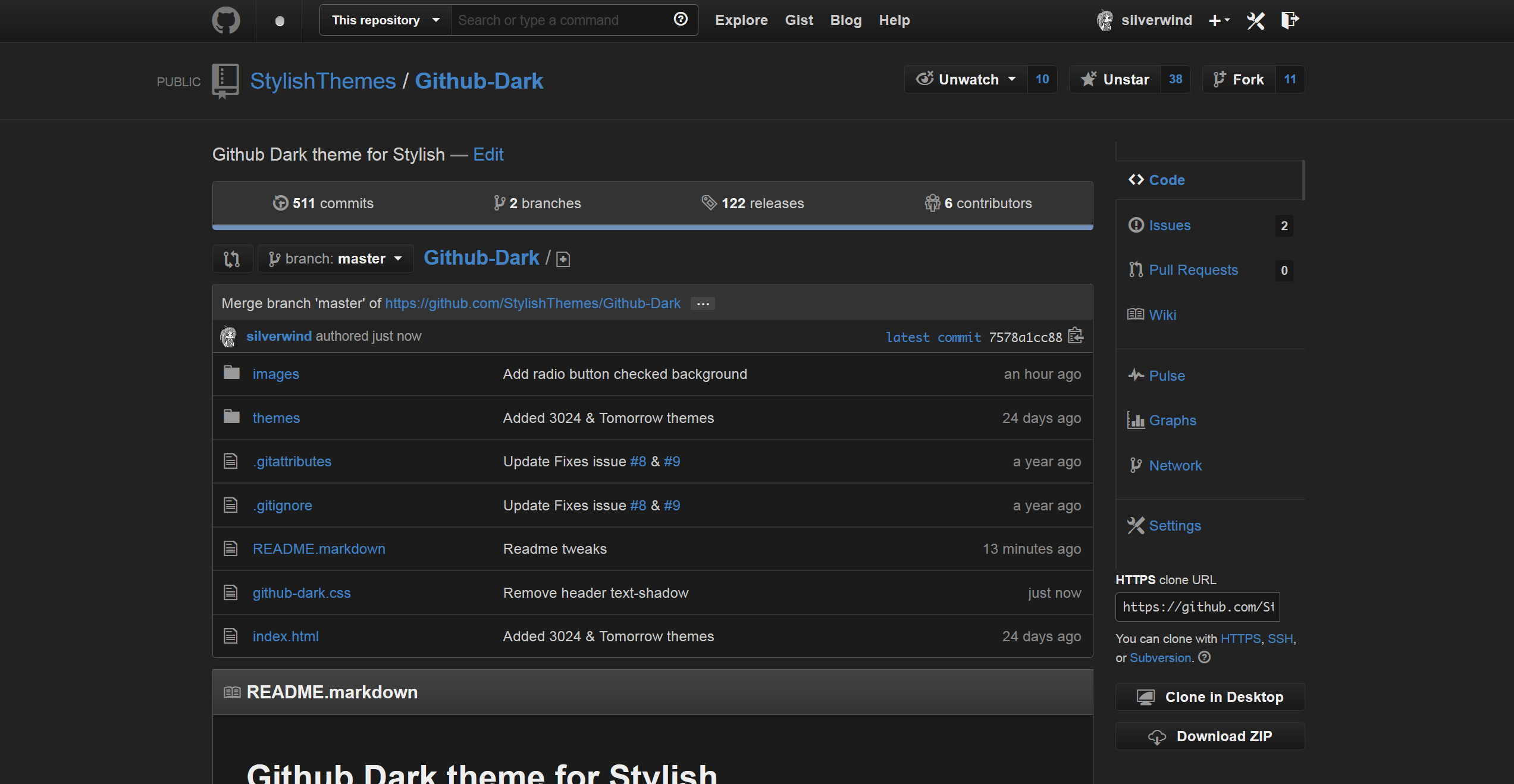The image size is (1514, 784).
Task: View the 6 contributors
Action: (978, 203)
